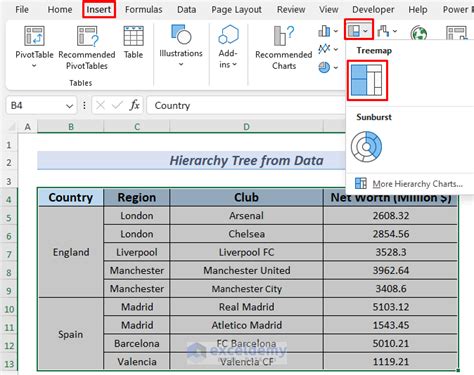Expand the pie chart dropdown arrow
This screenshot has height=375, width=474.
tap(336, 68)
